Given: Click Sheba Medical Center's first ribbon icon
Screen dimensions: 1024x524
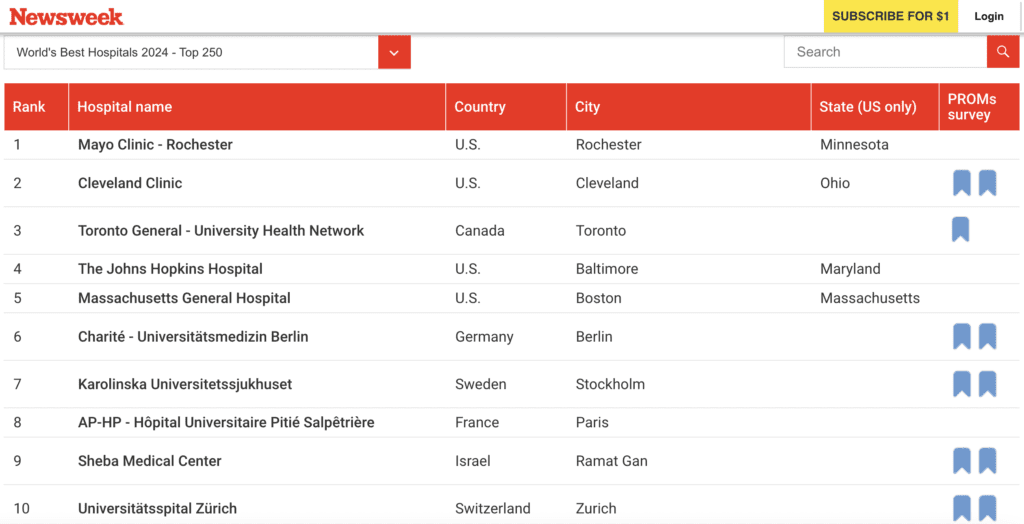Looking at the screenshot, I should coord(961,461).
